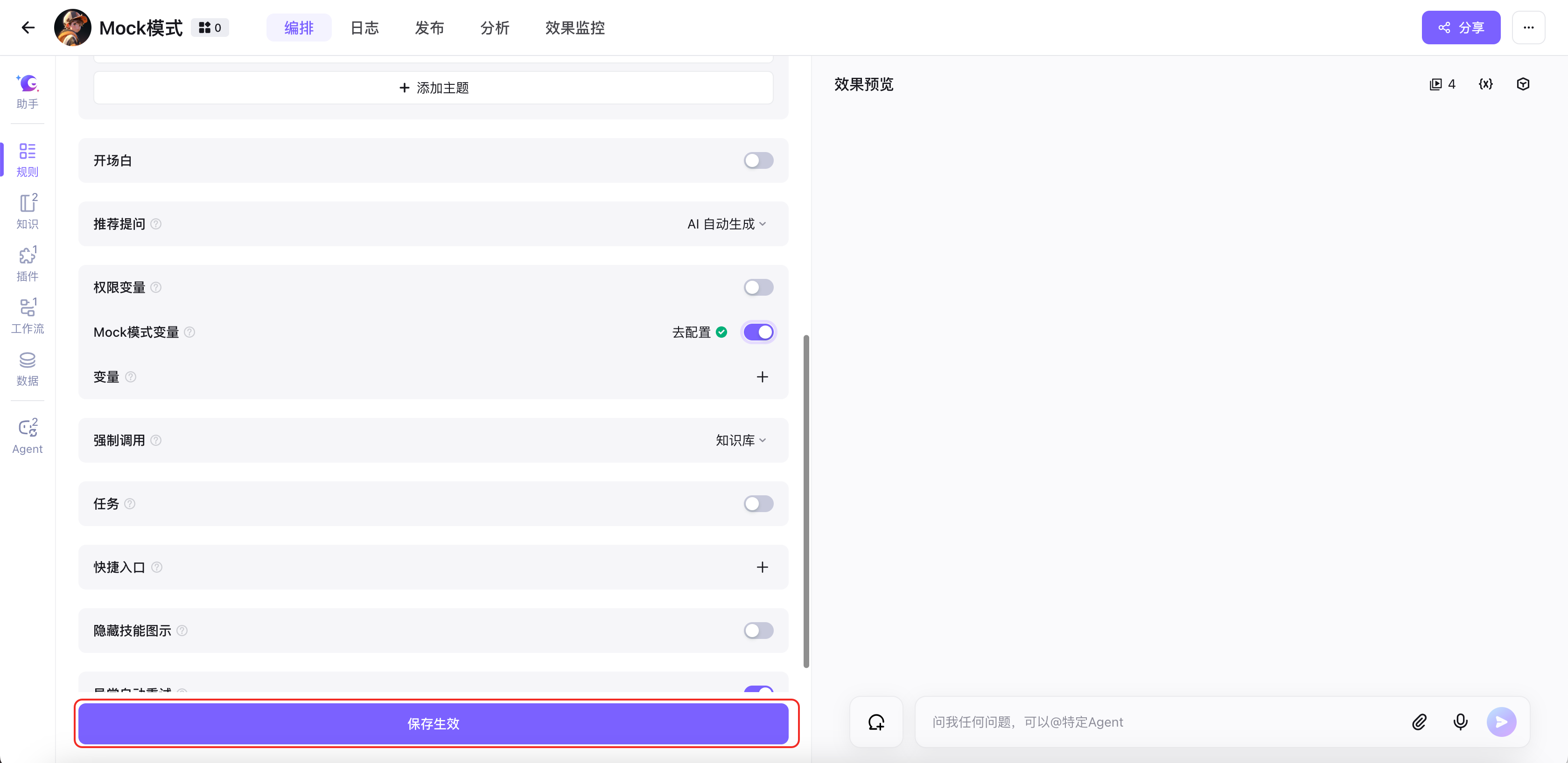Click the microphone voice input icon

(1460, 721)
